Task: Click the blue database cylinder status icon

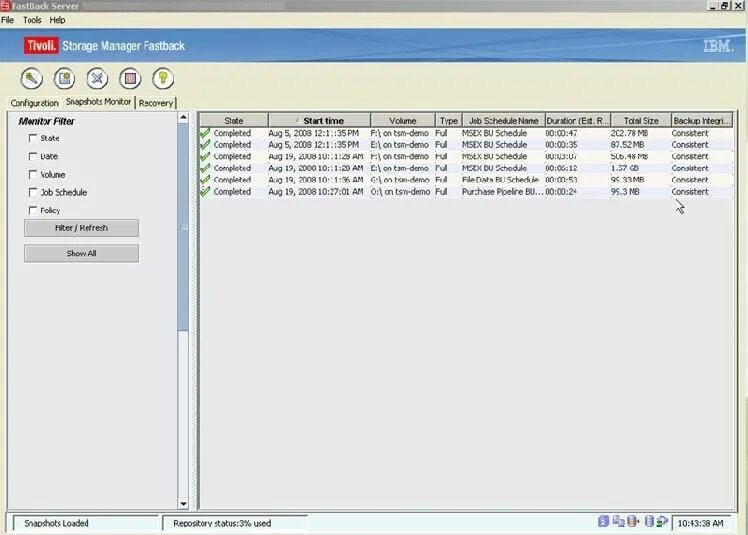Action: pyautogui.click(x=649, y=521)
